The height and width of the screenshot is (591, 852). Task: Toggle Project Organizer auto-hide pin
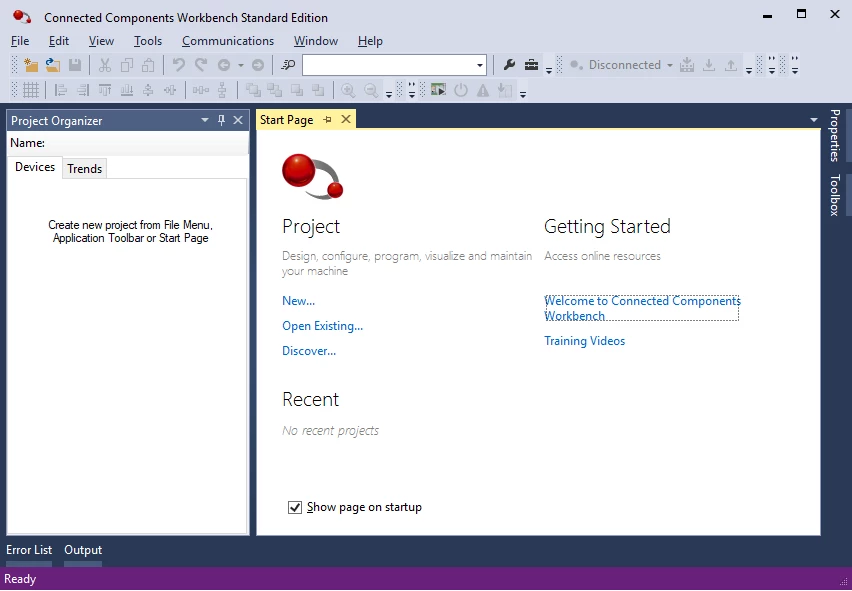pos(221,120)
